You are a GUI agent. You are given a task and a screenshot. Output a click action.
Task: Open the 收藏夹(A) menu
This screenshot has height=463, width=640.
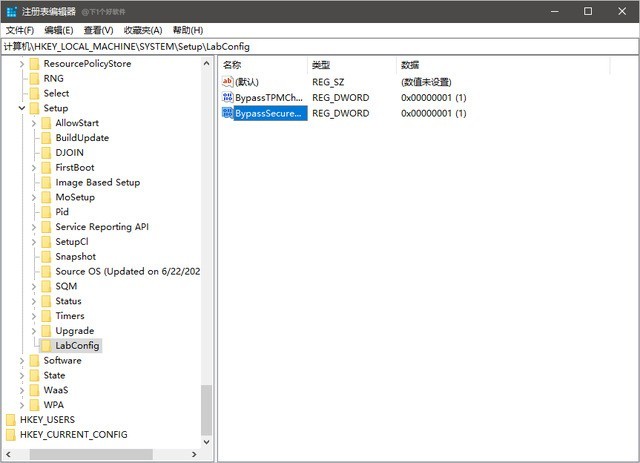(x=143, y=30)
